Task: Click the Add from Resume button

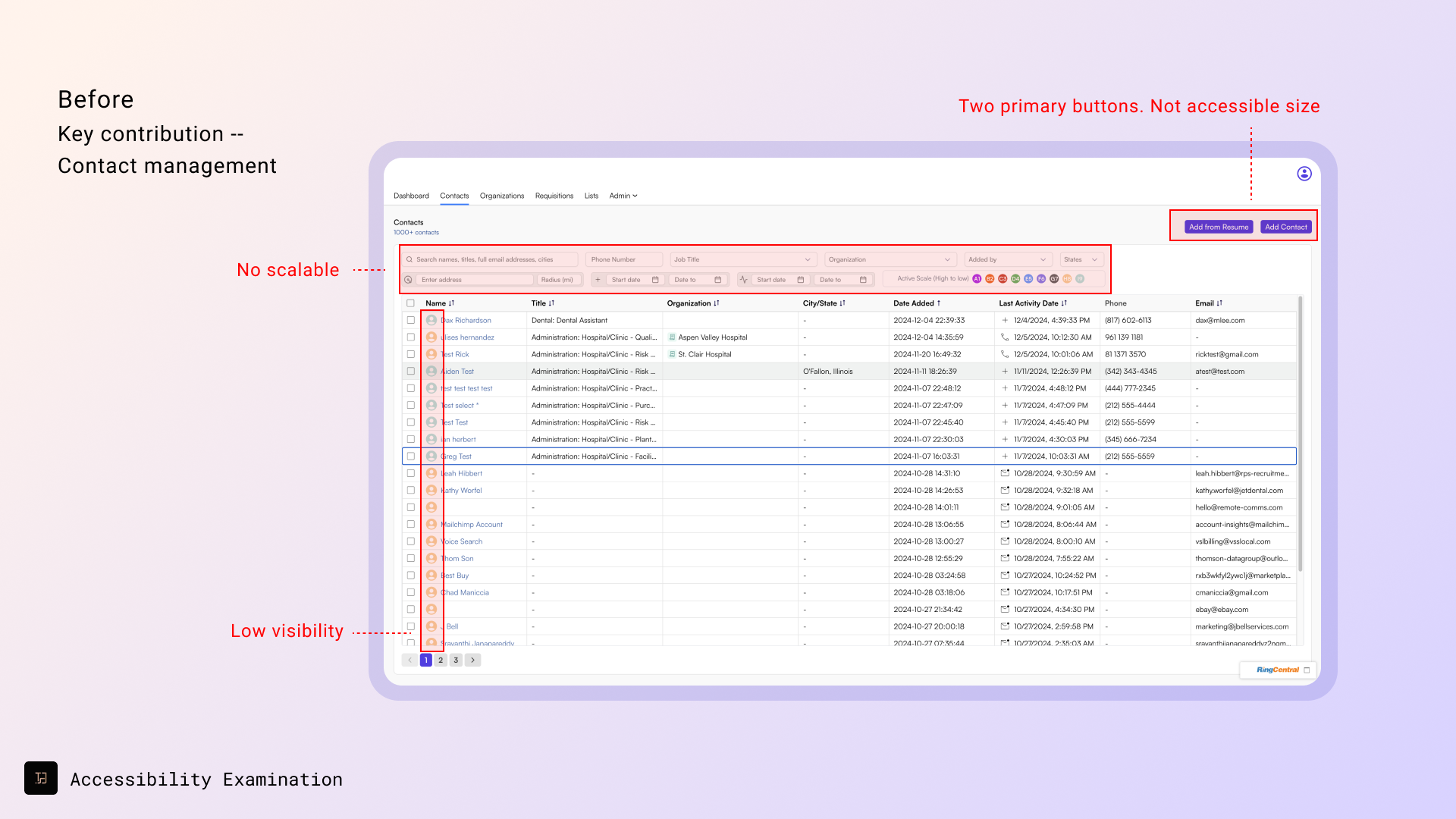Action: (1218, 227)
